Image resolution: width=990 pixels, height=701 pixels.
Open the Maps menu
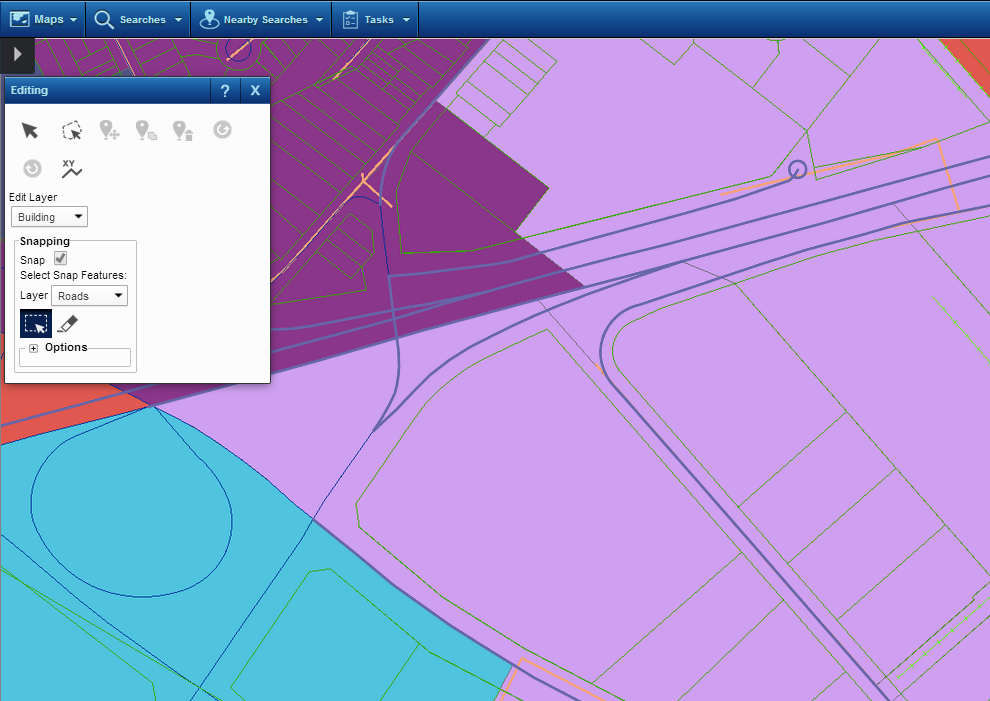point(43,20)
